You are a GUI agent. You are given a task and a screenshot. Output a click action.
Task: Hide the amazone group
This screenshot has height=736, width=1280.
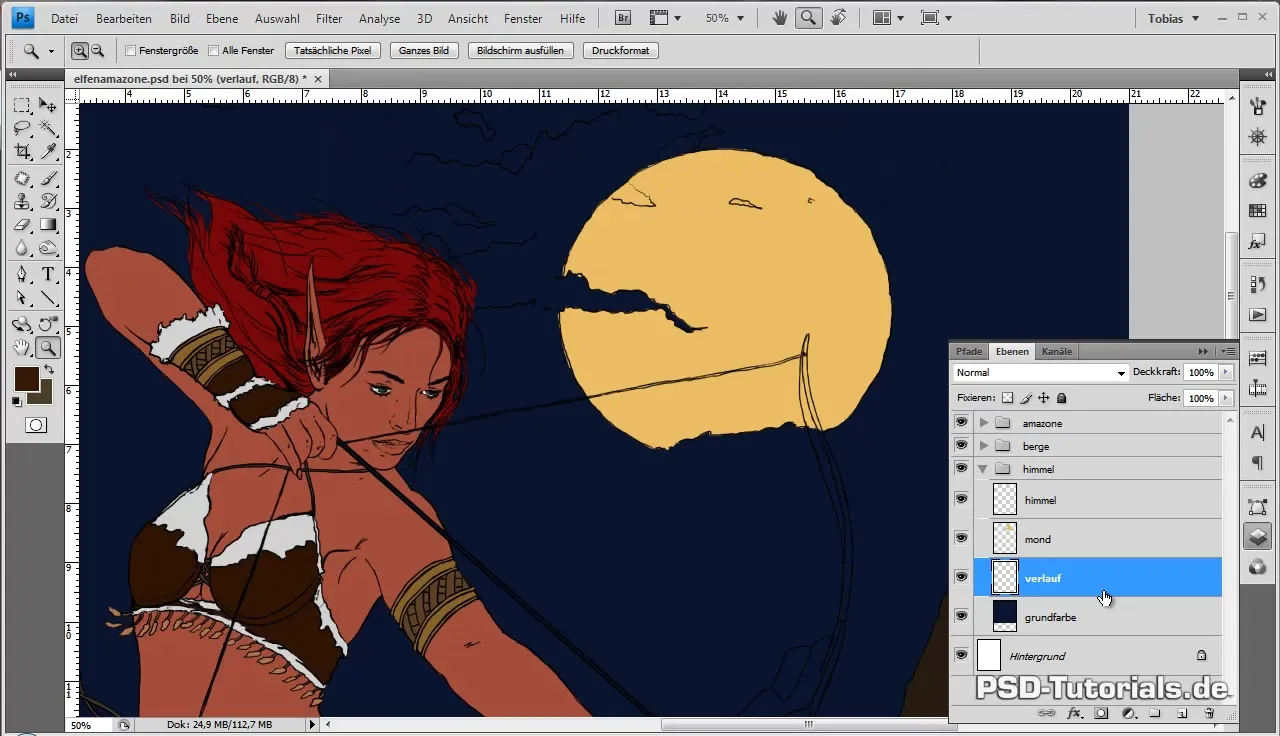pyautogui.click(x=961, y=423)
